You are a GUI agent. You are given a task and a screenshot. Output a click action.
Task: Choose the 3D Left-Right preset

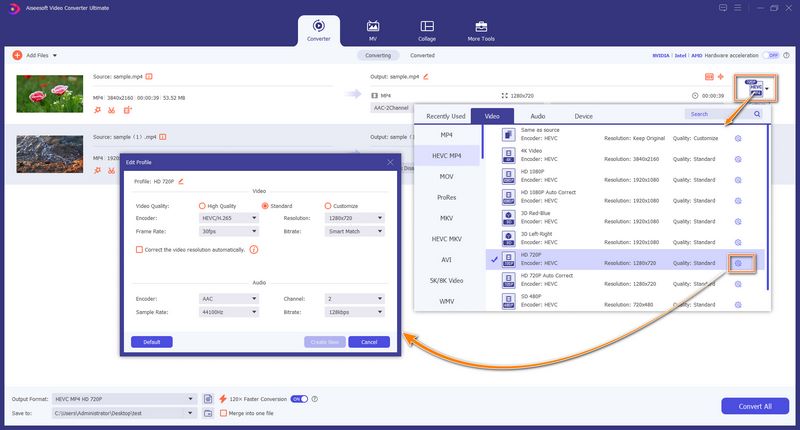point(625,238)
